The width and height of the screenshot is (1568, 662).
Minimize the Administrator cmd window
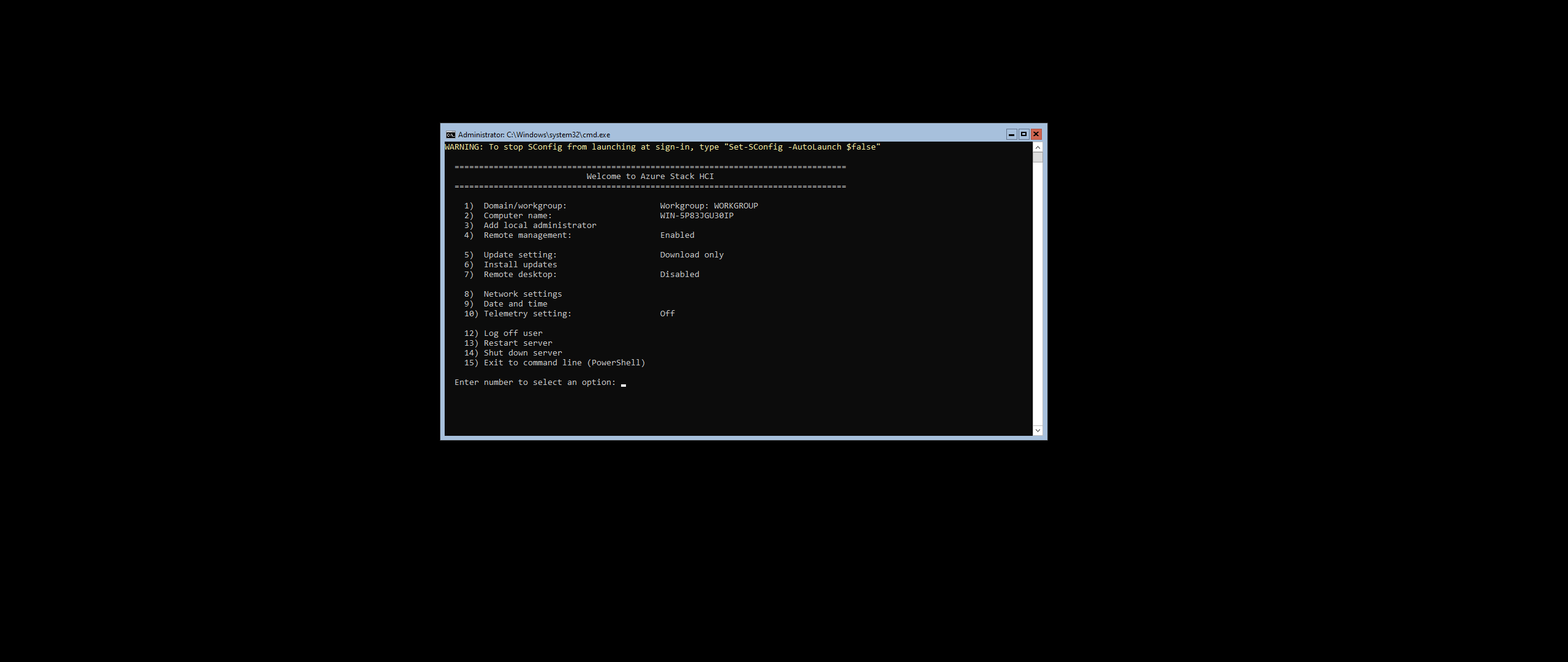coord(1012,134)
